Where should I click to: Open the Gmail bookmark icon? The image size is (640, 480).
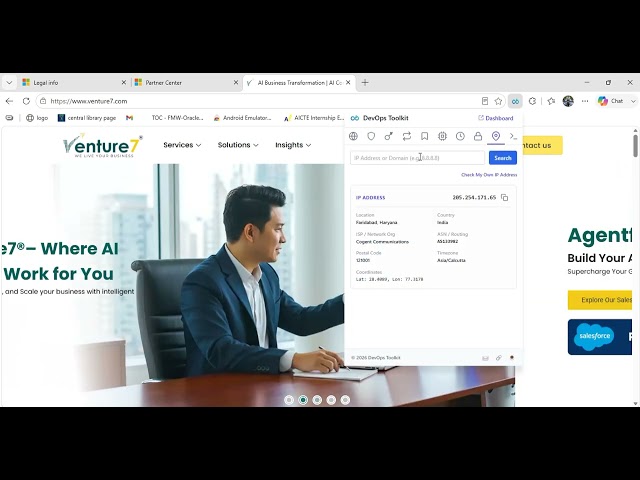(129, 118)
